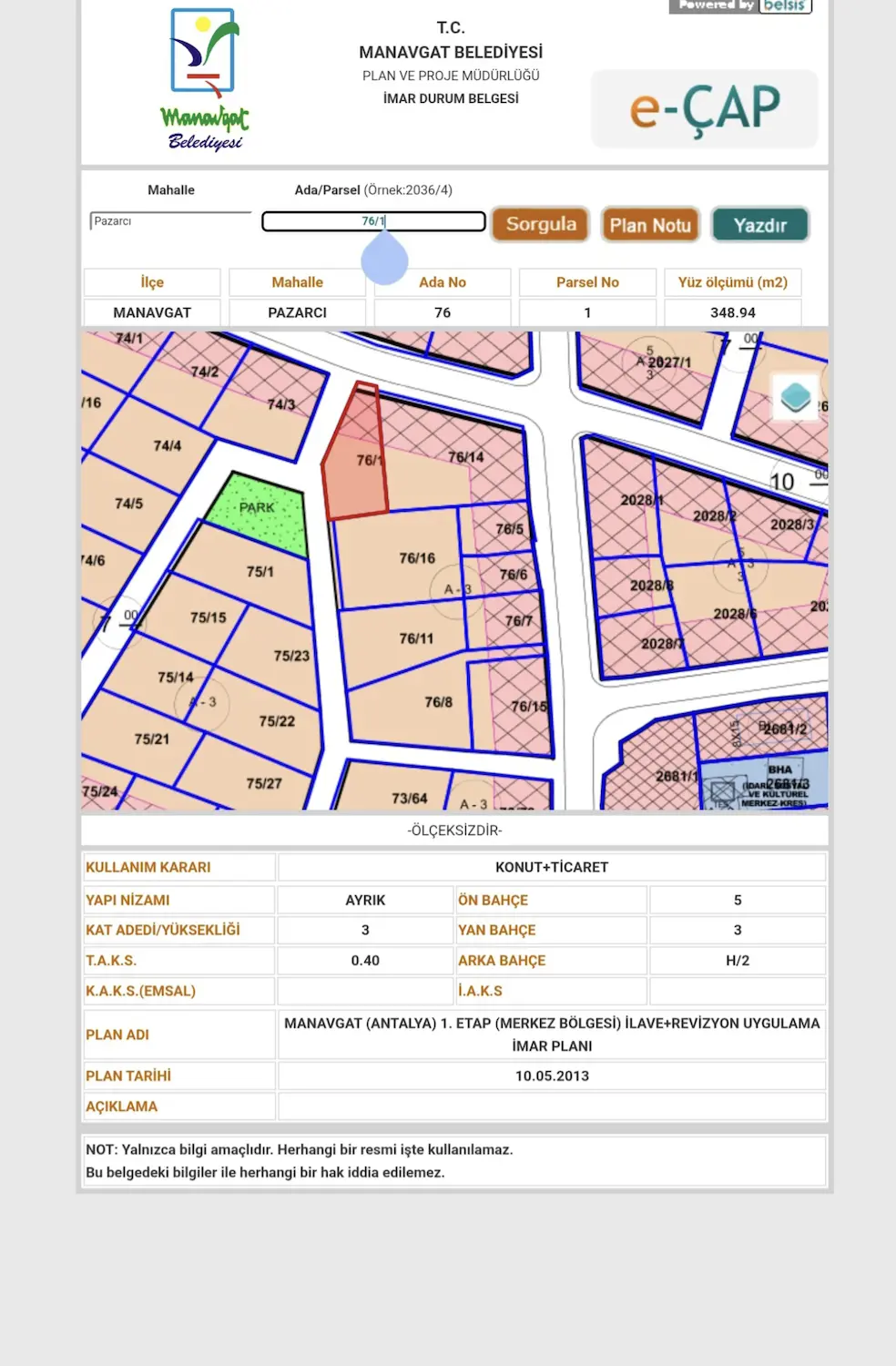Image resolution: width=896 pixels, height=1366 pixels.
Task: Click the MANAVGAT district cell
Action: pyautogui.click(x=152, y=312)
